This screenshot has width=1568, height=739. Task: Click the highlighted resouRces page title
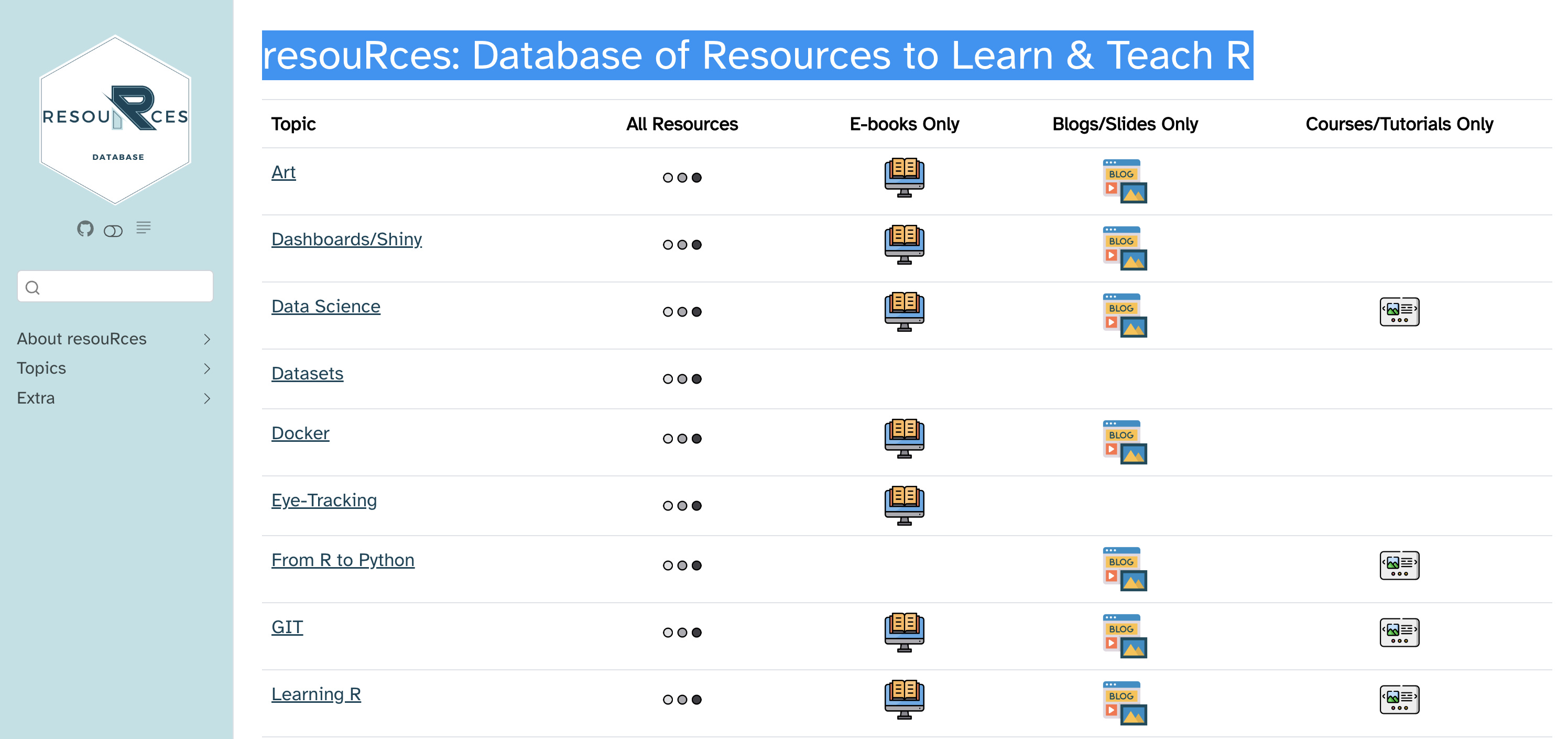pyautogui.click(x=757, y=56)
